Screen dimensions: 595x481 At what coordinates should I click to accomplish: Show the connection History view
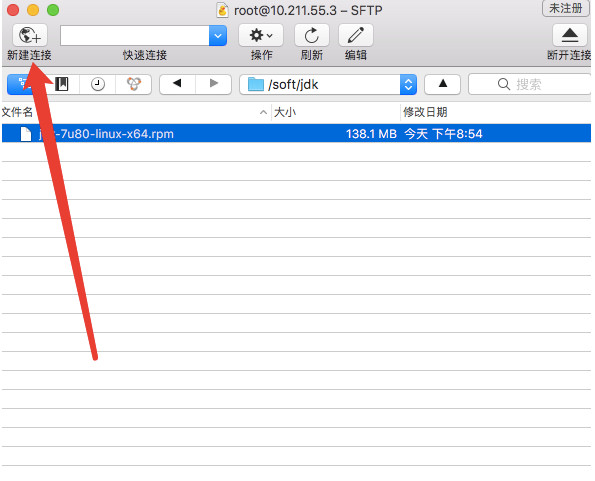pyautogui.click(x=98, y=84)
